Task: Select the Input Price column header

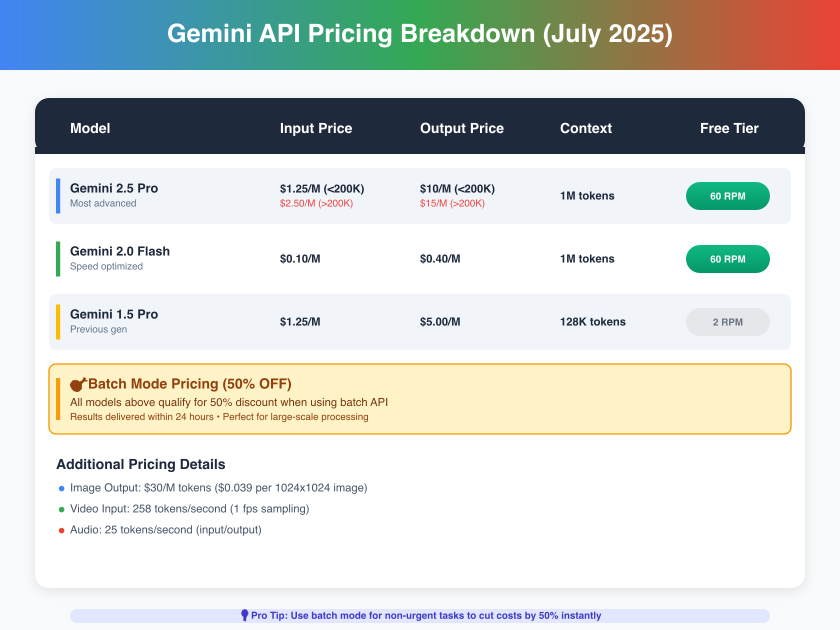Action: (x=316, y=128)
